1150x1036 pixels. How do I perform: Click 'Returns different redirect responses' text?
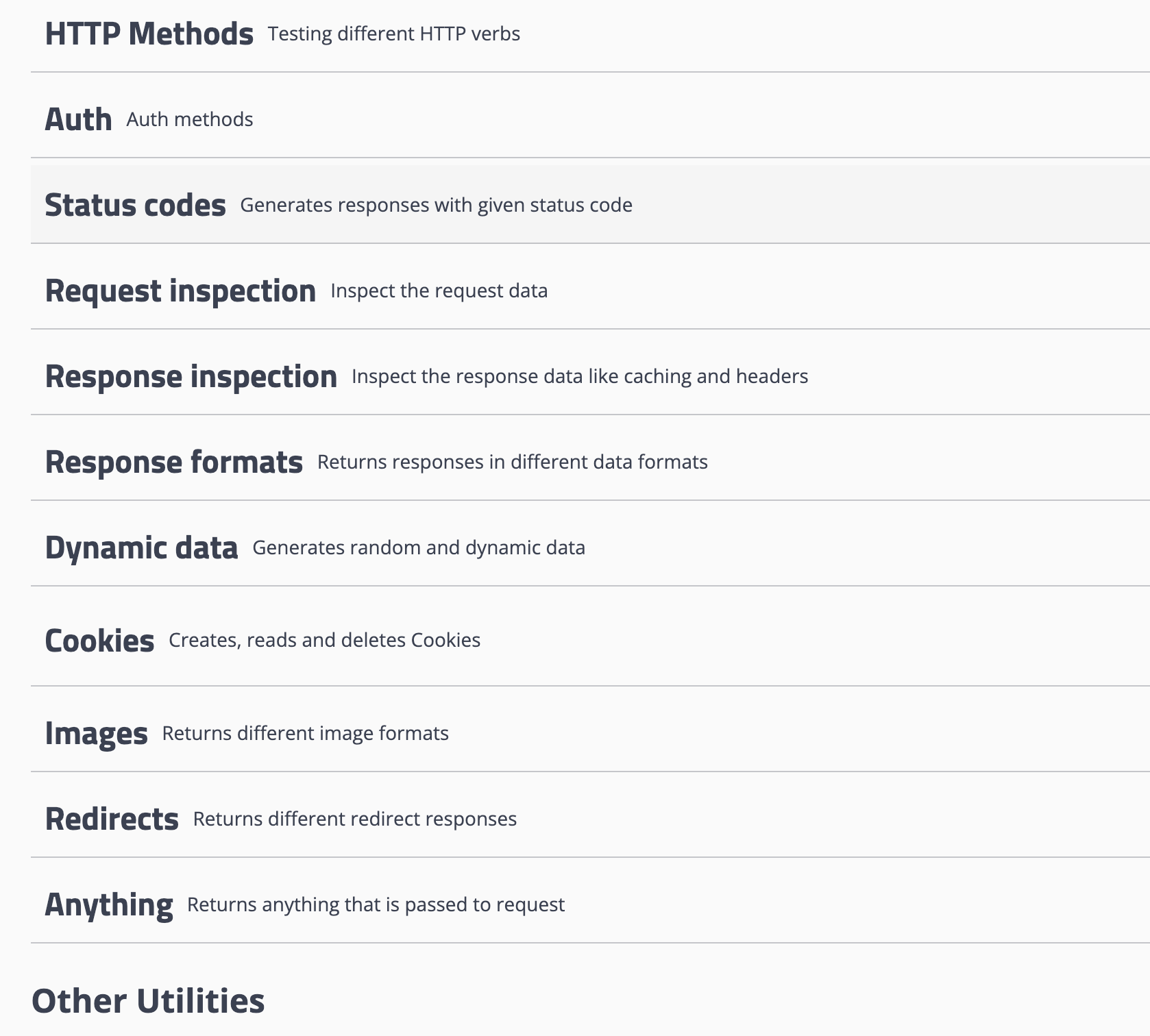(x=355, y=819)
